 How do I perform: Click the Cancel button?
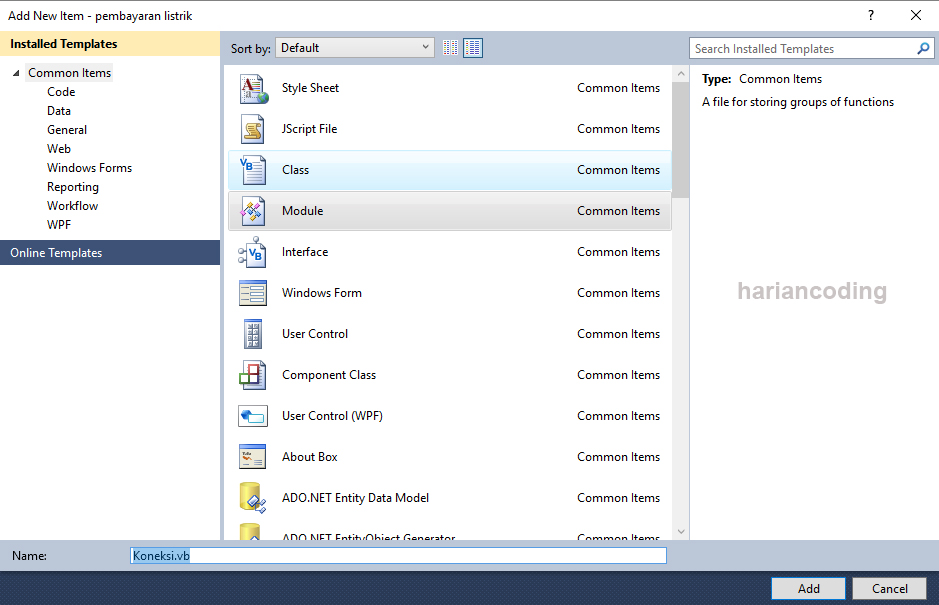pos(889,588)
